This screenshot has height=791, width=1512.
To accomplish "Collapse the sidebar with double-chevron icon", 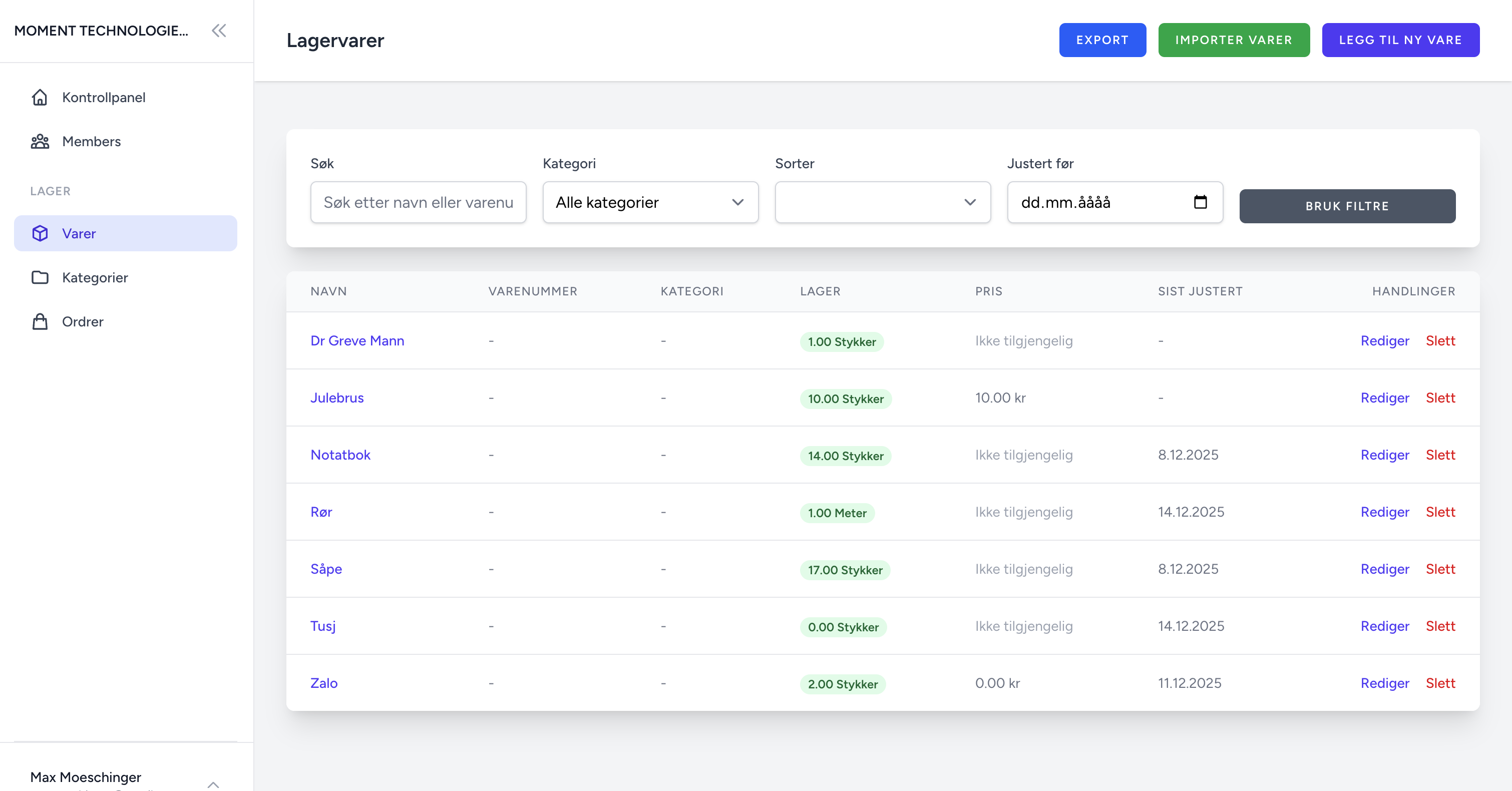I will click(x=219, y=31).
